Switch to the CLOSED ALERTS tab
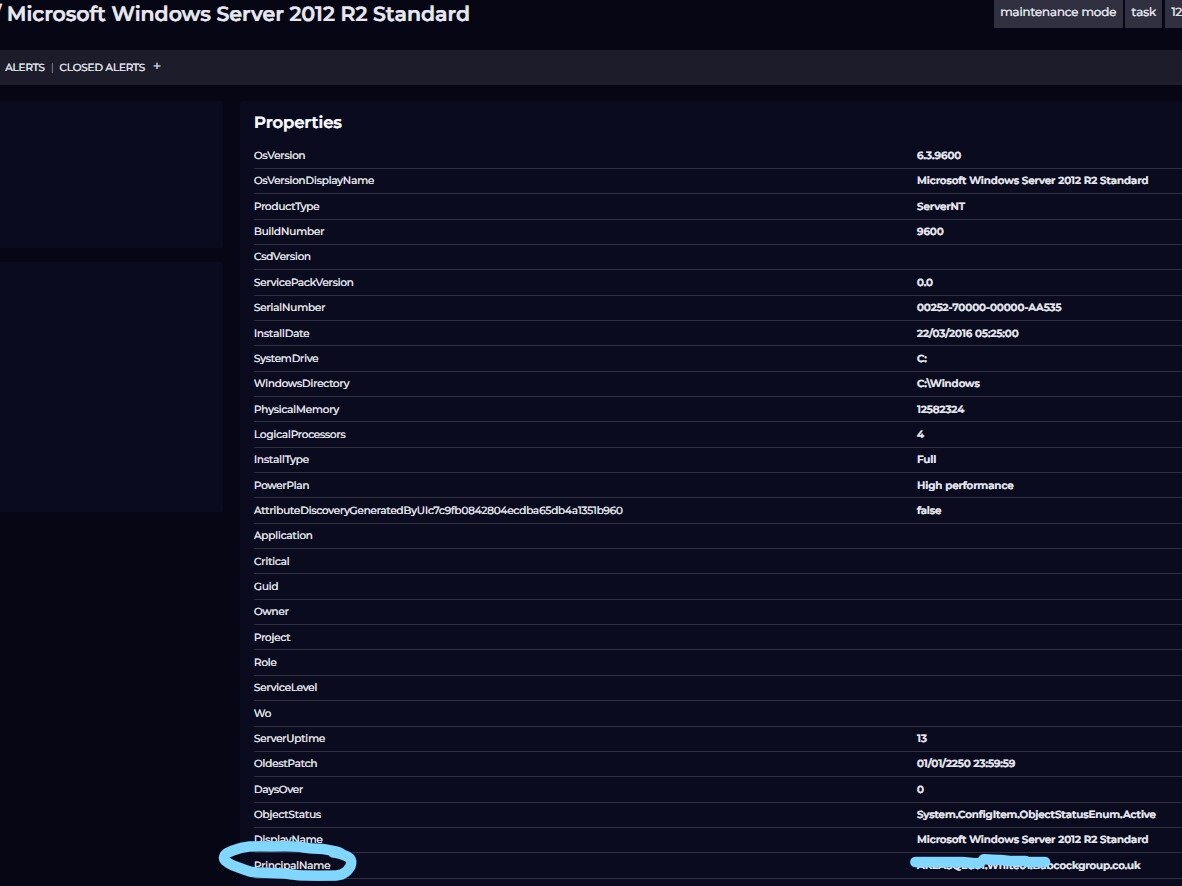Image resolution: width=1182 pixels, height=886 pixels. (x=102, y=68)
